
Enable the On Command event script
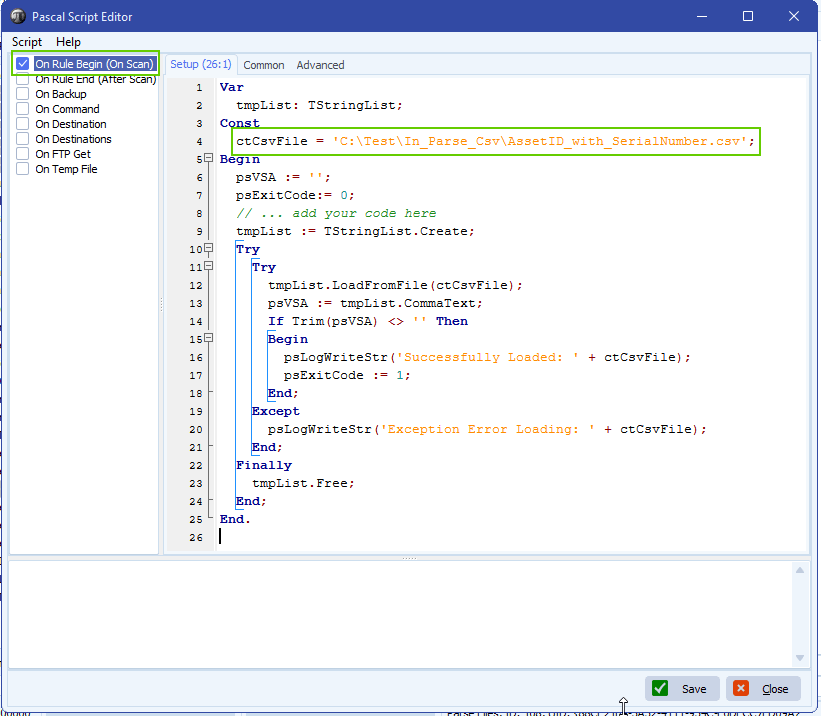tap(21, 108)
